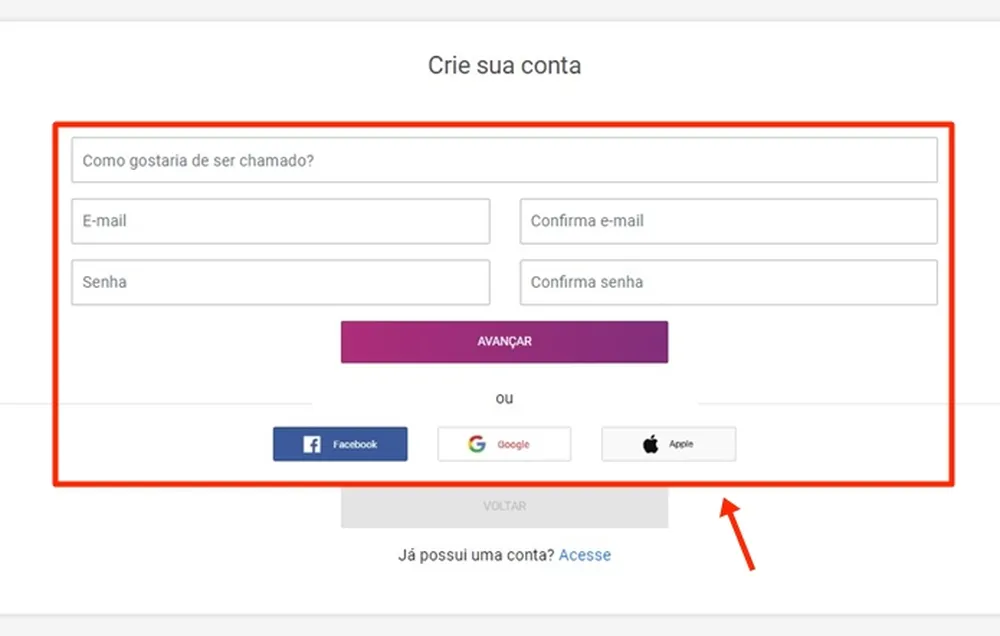Screen dimensions: 1000x636
Task: Click the greyed-out VOLTAR button
Action: point(504,507)
